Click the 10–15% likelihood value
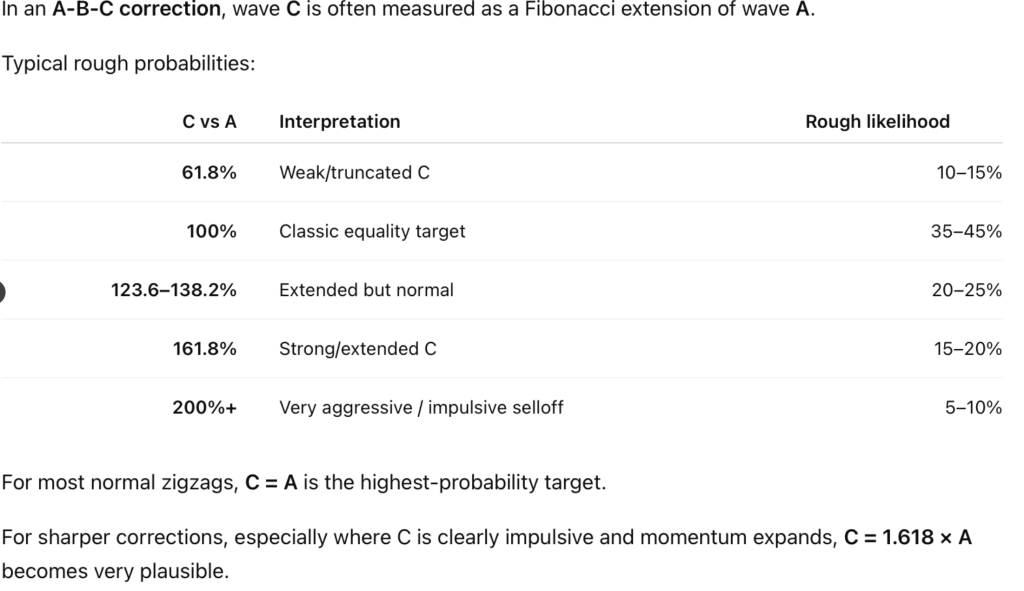The width and height of the screenshot is (1024, 591). [x=968, y=173]
